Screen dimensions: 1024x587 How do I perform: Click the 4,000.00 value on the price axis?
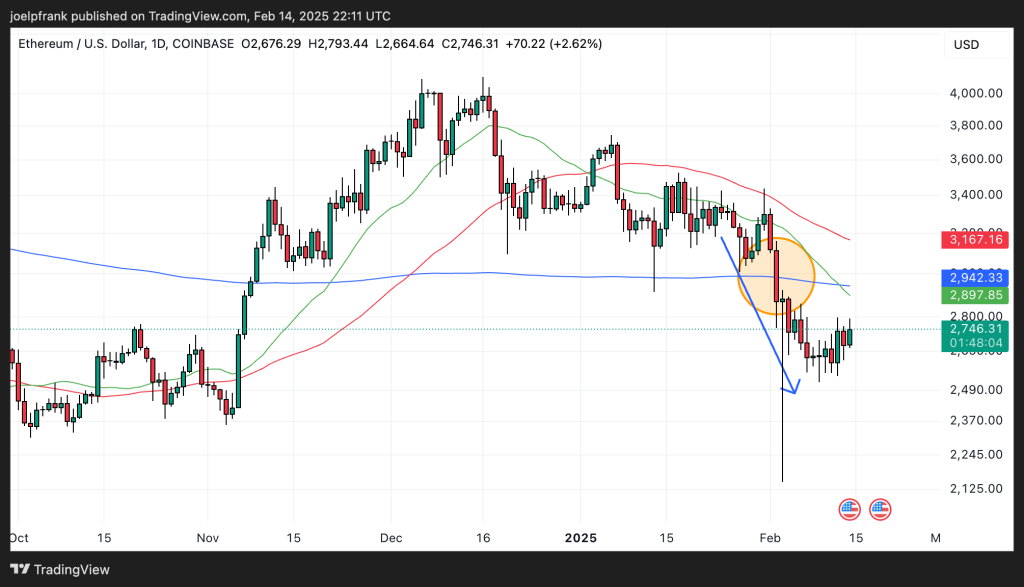point(977,93)
